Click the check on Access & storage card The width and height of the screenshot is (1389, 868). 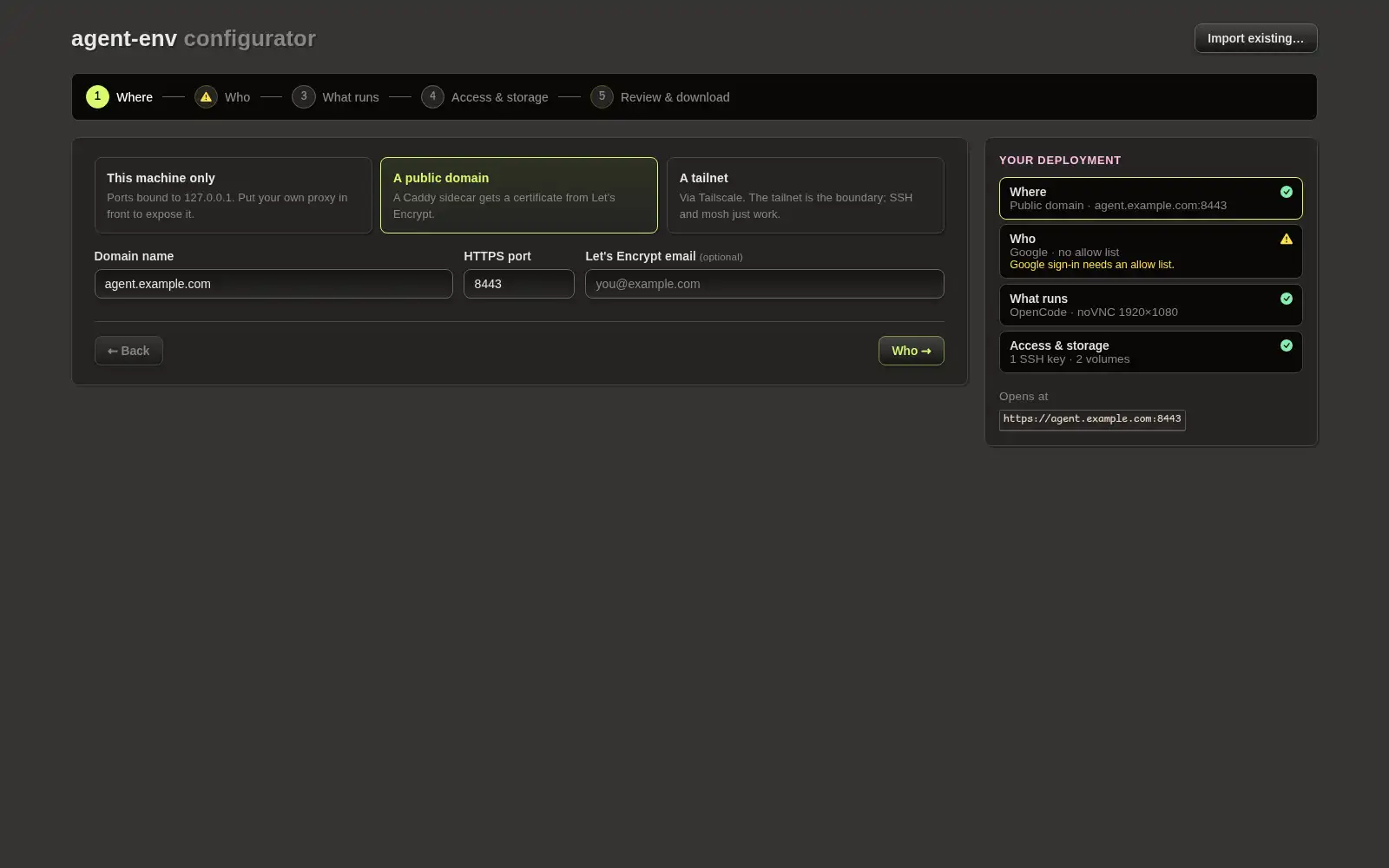1287,345
